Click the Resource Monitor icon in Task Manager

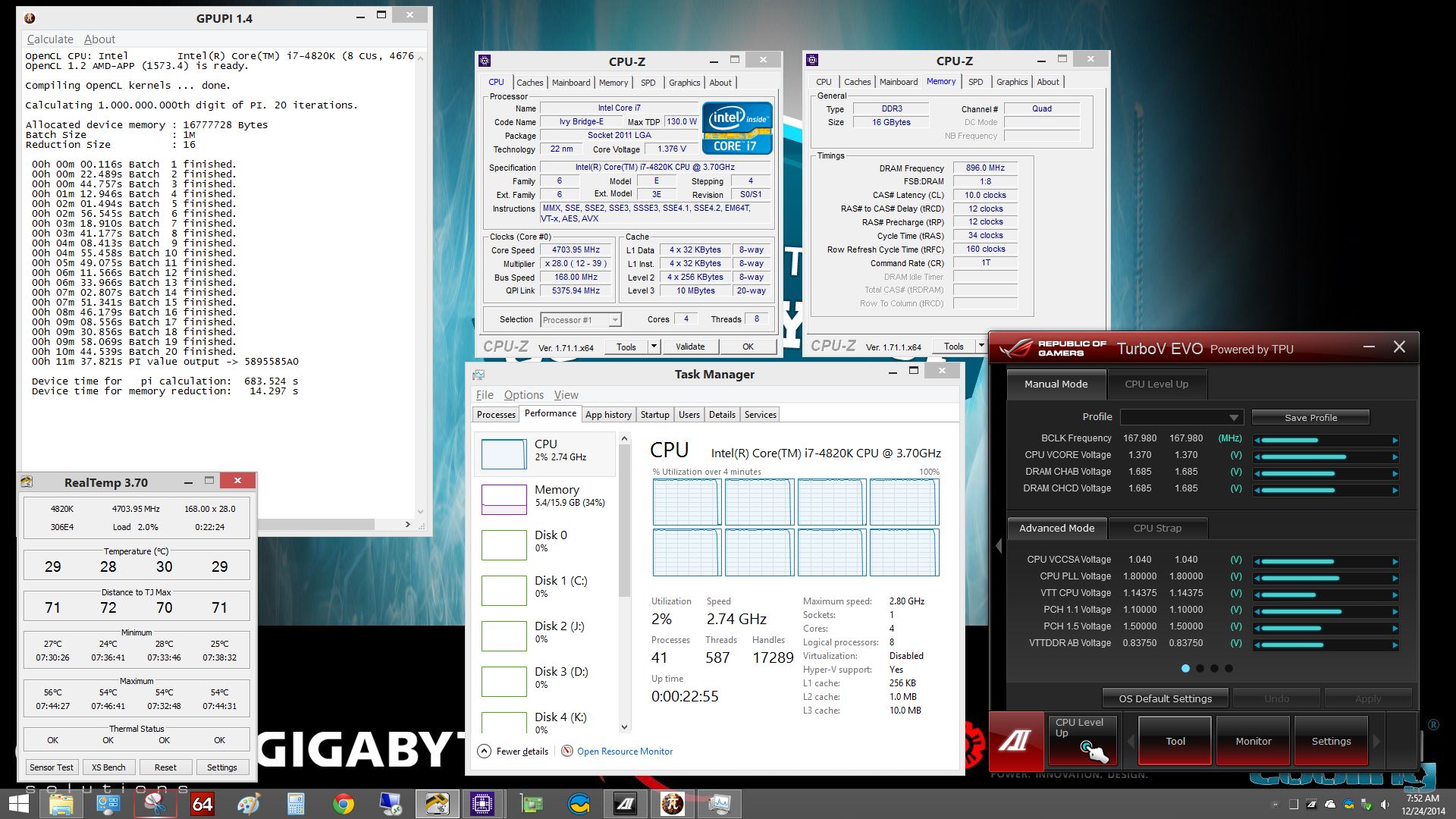[567, 751]
